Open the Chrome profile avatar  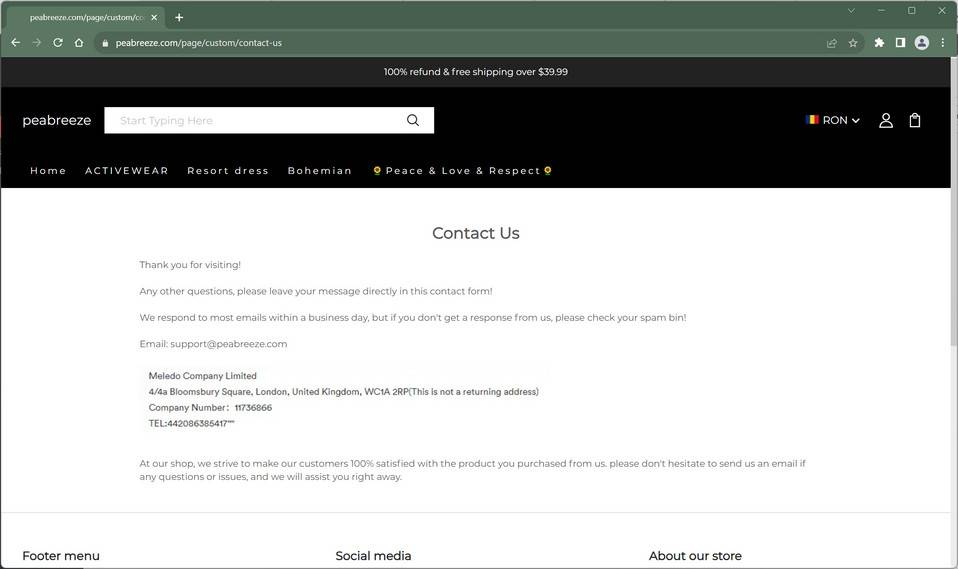pyautogui.click(x=921, y=42)
